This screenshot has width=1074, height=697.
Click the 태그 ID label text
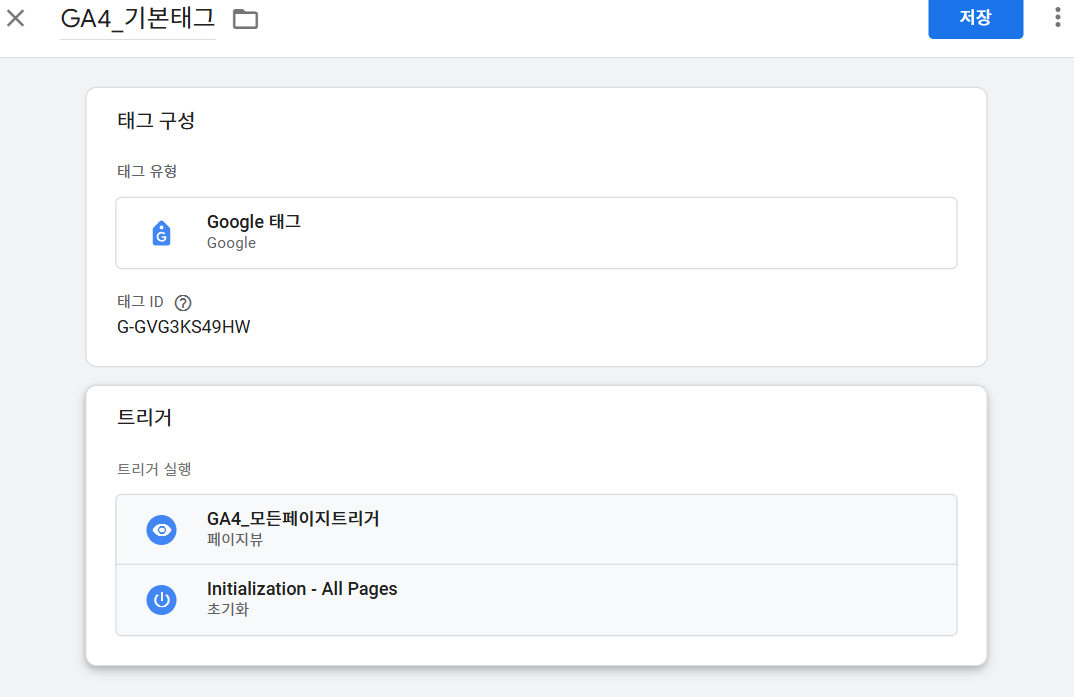pyautogui.click(x=140, y=302)
